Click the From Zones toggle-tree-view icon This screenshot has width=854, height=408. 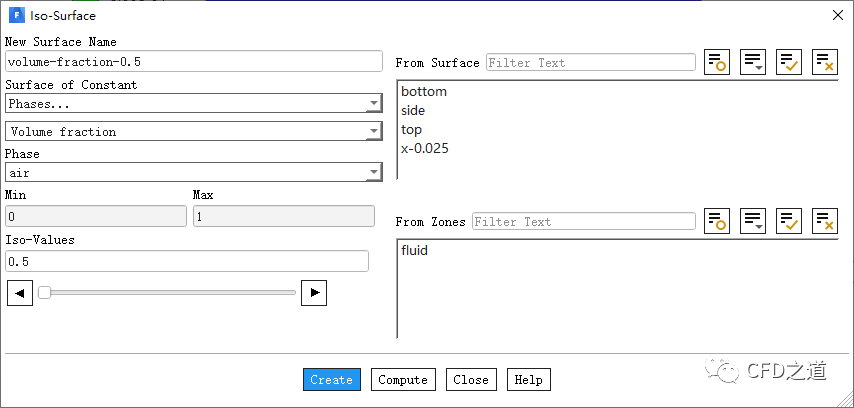[x=717, y=221]
